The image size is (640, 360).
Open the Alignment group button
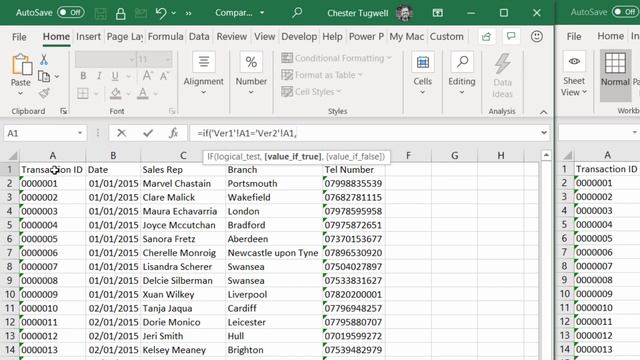pyautogui.click(x=203, y=73)
